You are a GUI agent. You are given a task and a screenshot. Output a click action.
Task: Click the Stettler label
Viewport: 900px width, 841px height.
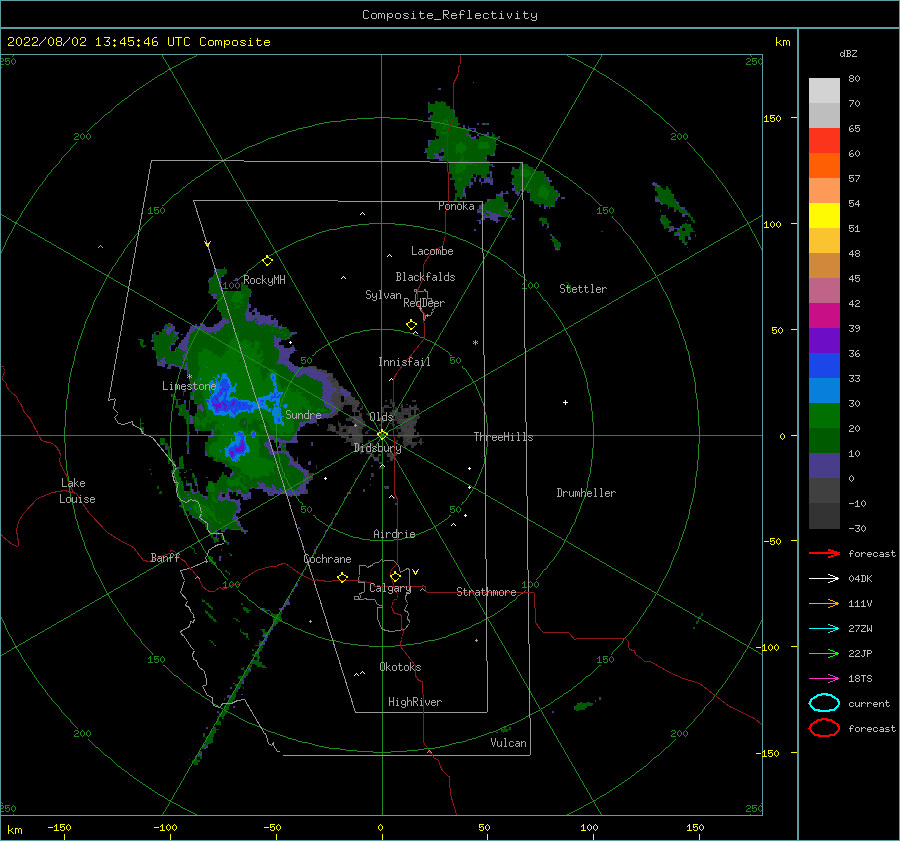point(583,289)
